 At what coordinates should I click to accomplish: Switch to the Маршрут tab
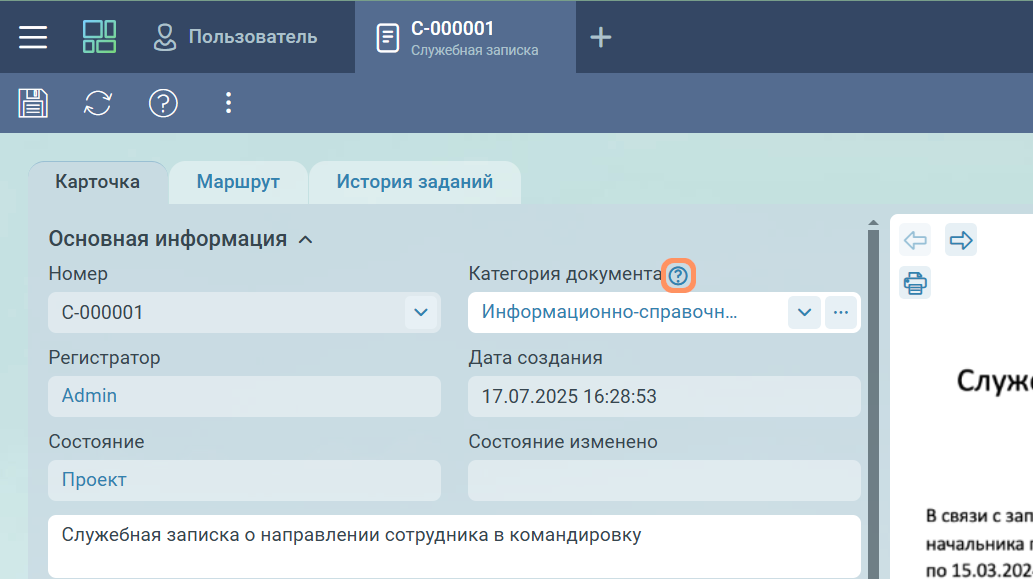(238, 182)
